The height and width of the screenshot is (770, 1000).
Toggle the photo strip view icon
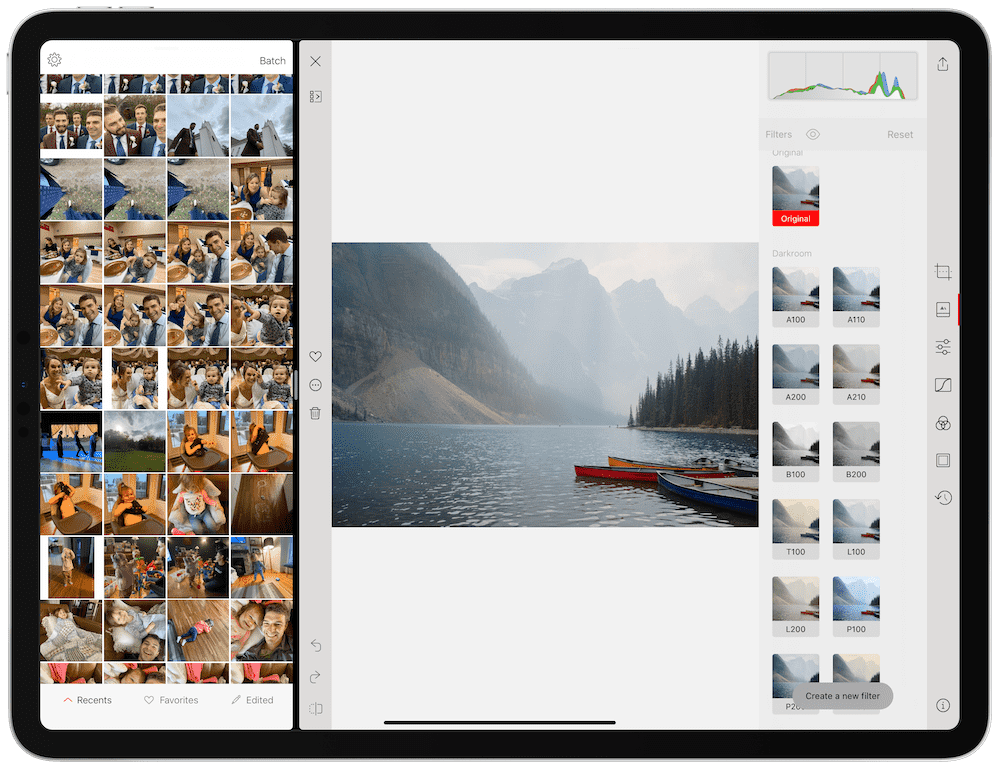pyautogui.click(x=315, y=96)
